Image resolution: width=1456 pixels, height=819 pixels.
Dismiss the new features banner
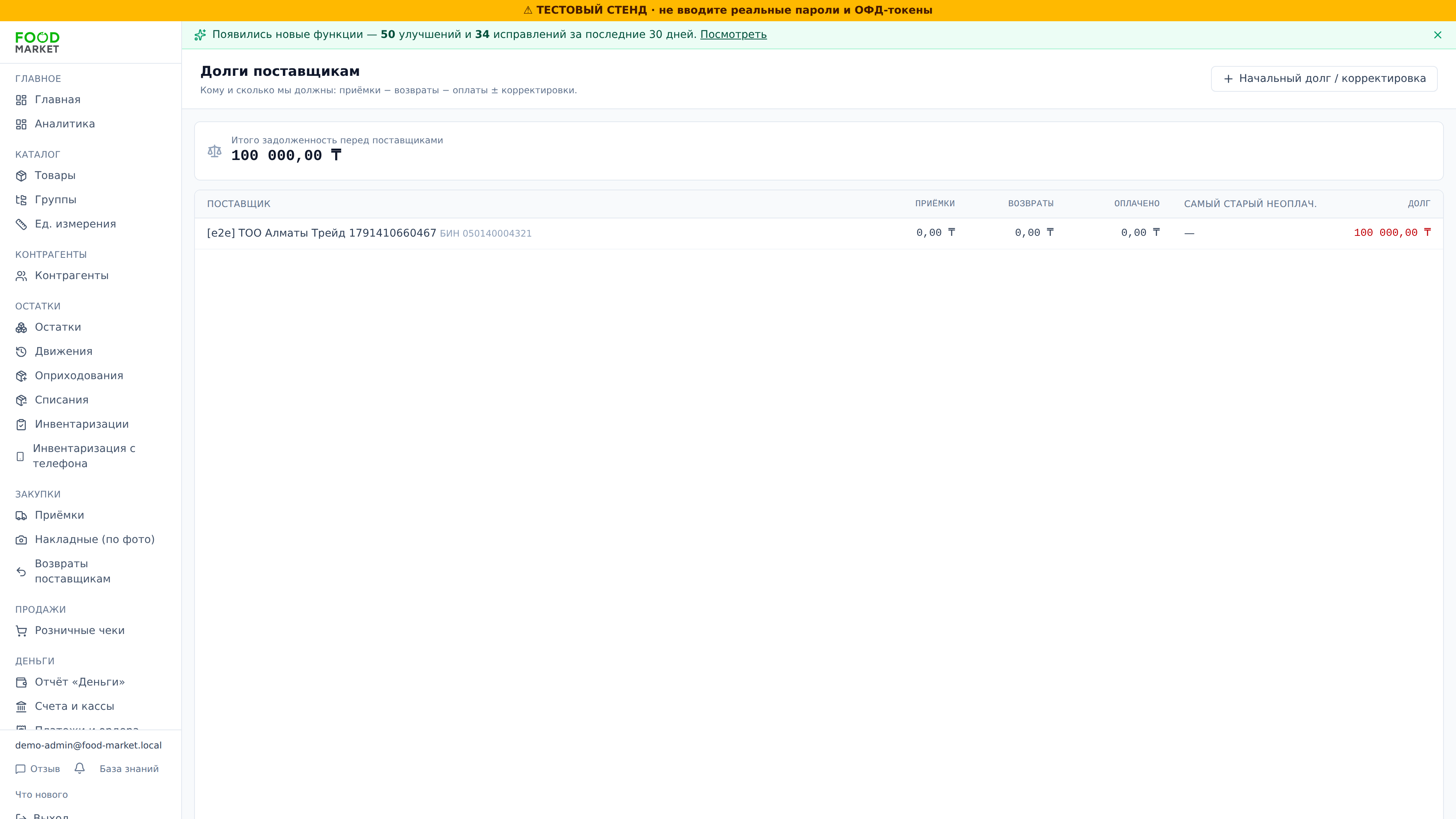[1437, 35]
